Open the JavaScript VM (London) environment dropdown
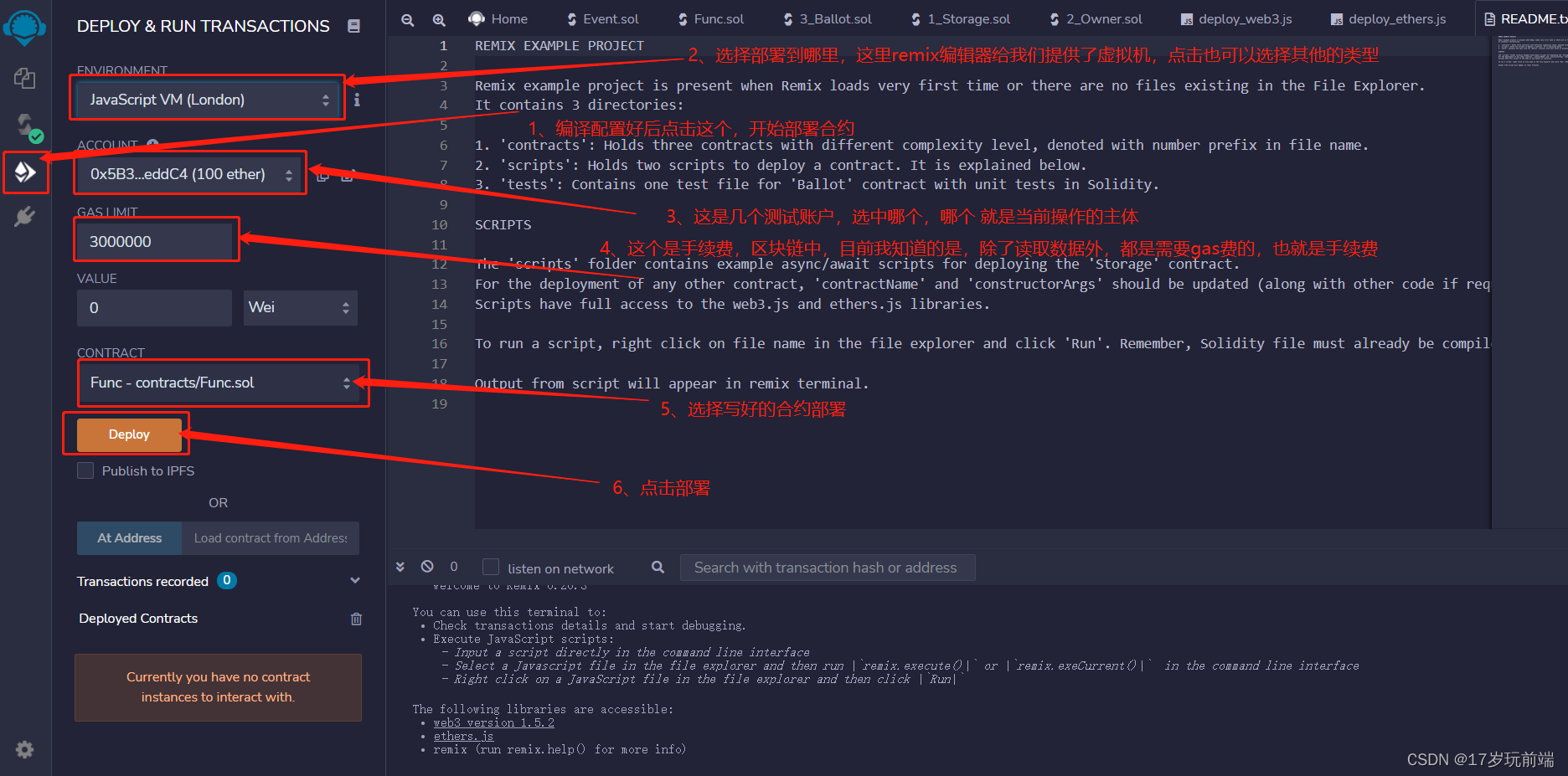This screenshot has width=1568, height=776. coord(208,100)
